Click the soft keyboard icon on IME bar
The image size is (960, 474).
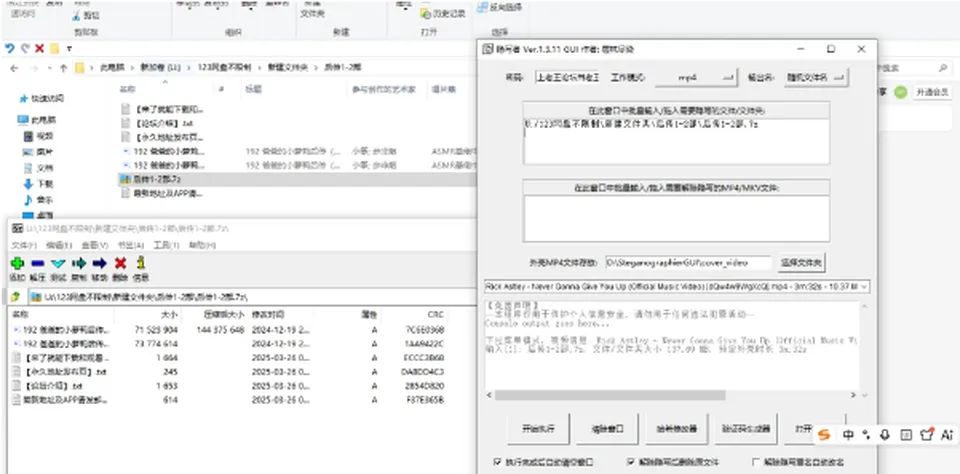click(906, 435)
